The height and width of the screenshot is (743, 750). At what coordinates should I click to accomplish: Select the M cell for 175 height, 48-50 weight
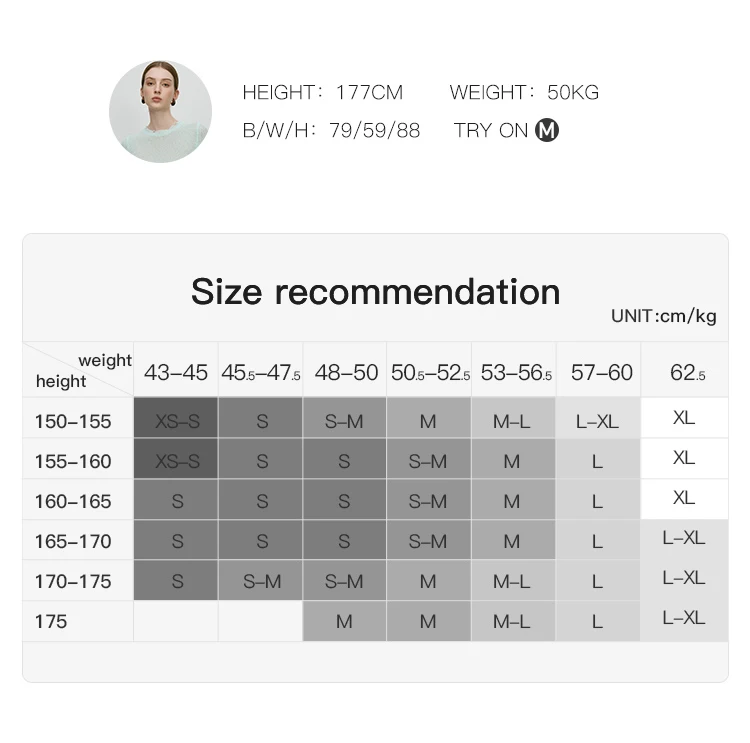pyautogui.click(x=344, y=621)
